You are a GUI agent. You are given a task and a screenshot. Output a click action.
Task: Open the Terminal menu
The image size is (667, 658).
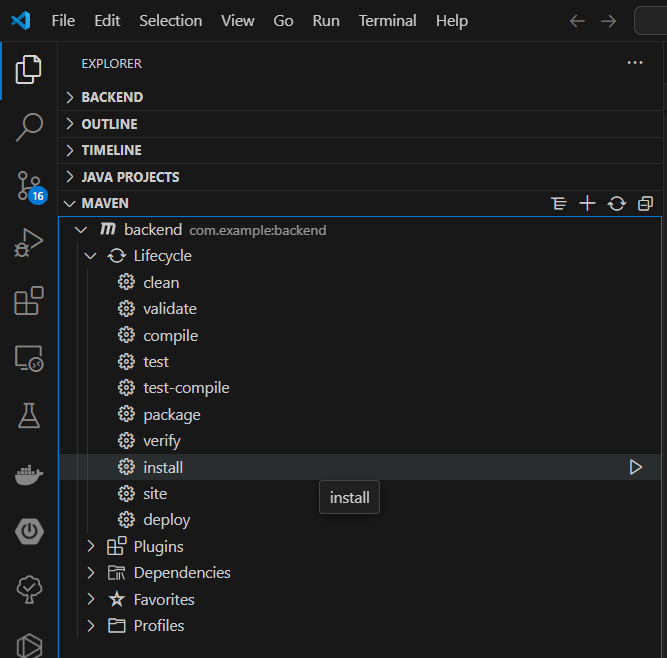388,21
